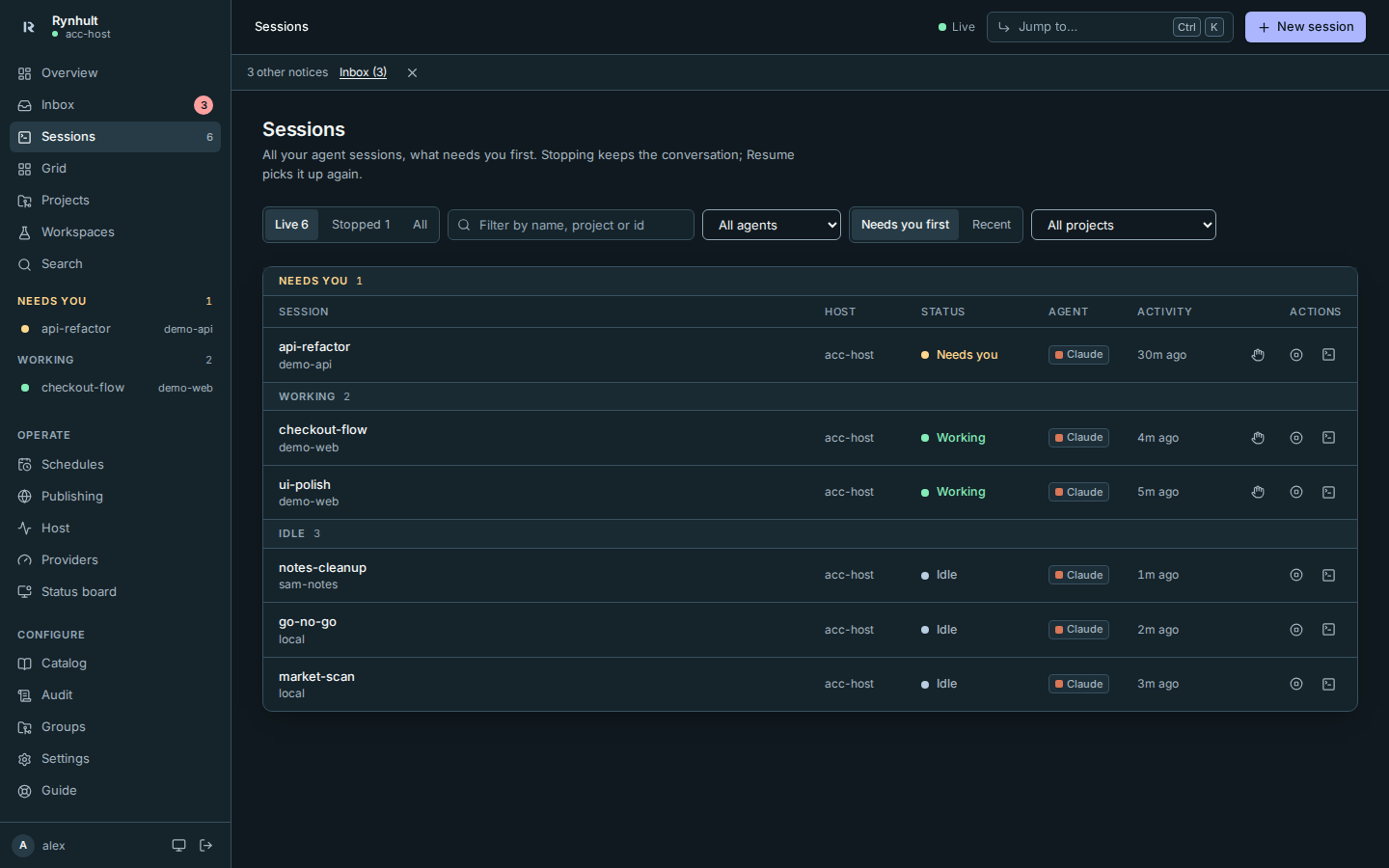Screen dimensions: 1389x868
Task: Open terminal for the go-no-go row
Action: pos(1328,630)
